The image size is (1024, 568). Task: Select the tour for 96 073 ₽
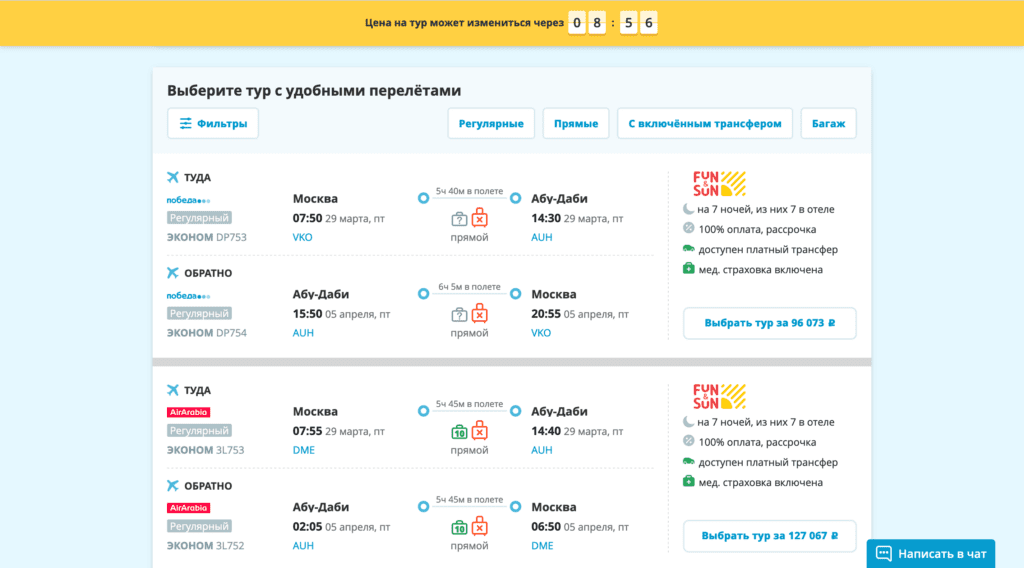[x=769, y=323]
